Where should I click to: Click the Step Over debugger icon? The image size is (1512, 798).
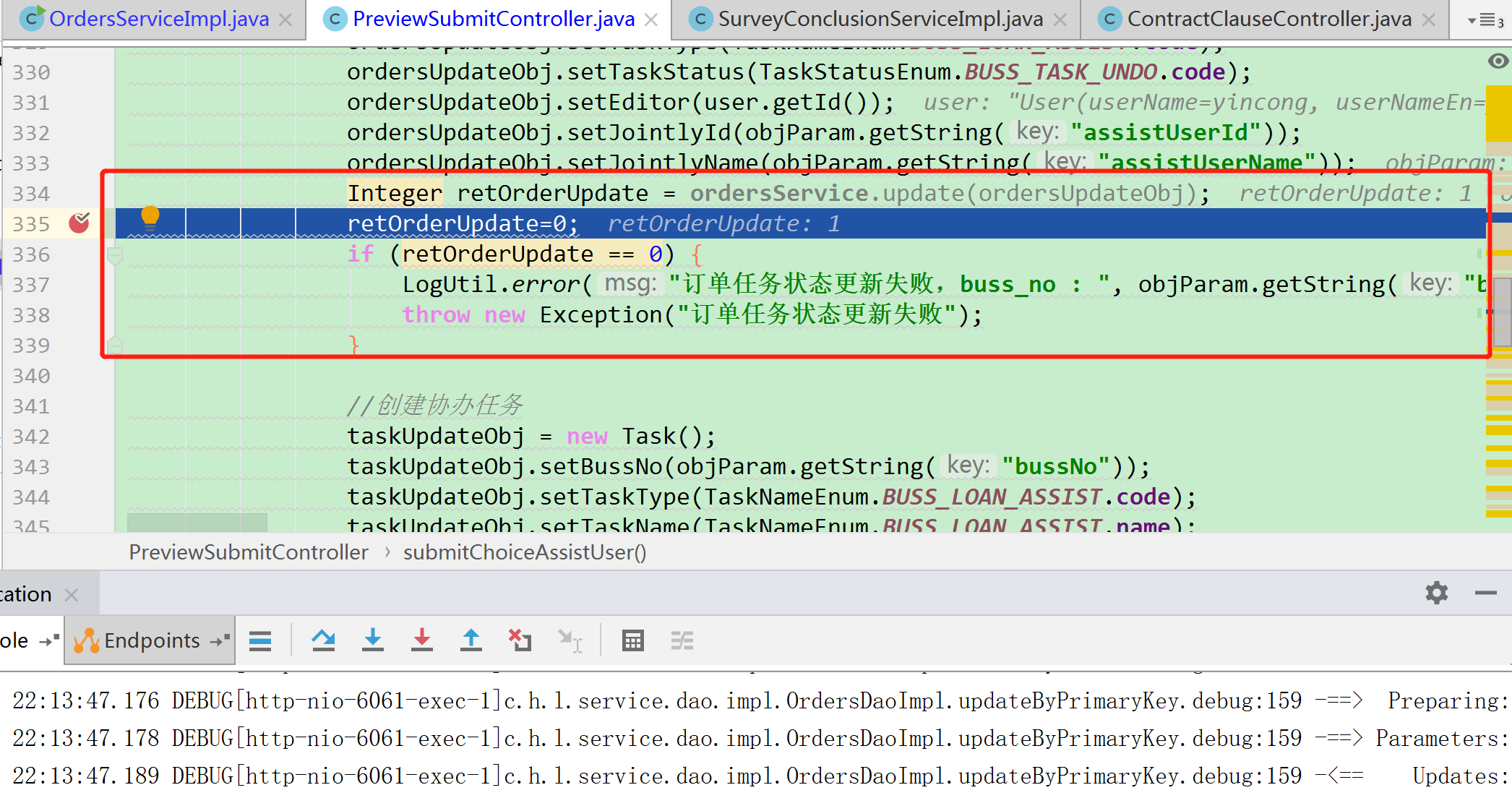coord(323,640)
